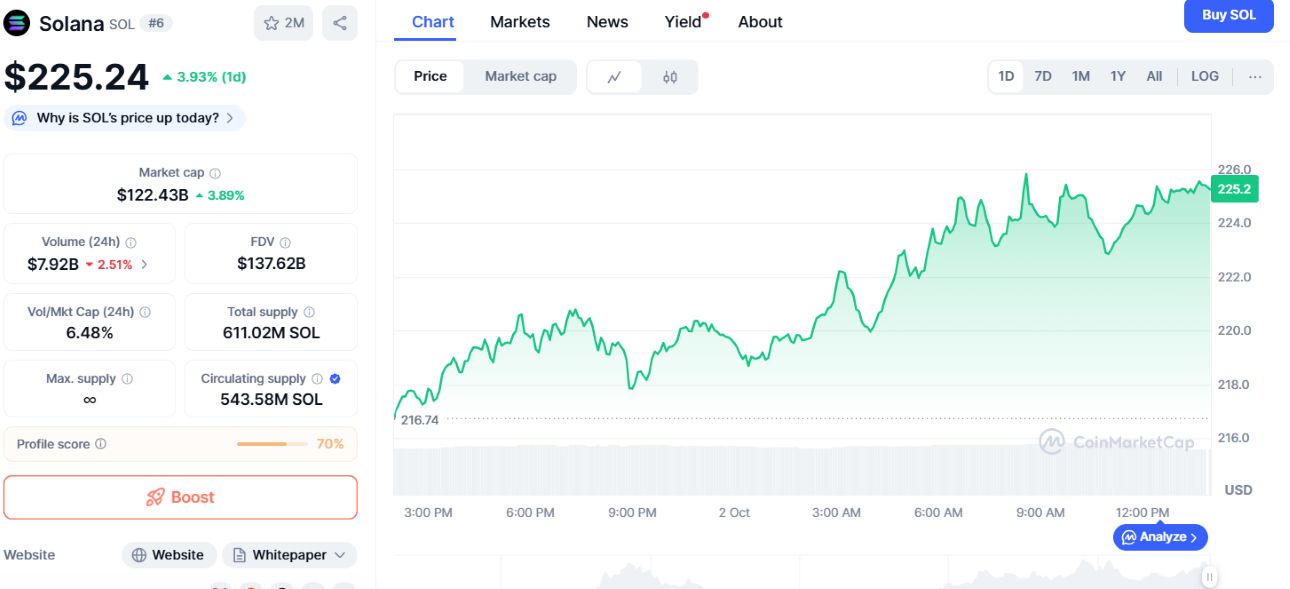1290x589 pixels.
Task: Click the Buy SOL button
Action: [1228, 15]
